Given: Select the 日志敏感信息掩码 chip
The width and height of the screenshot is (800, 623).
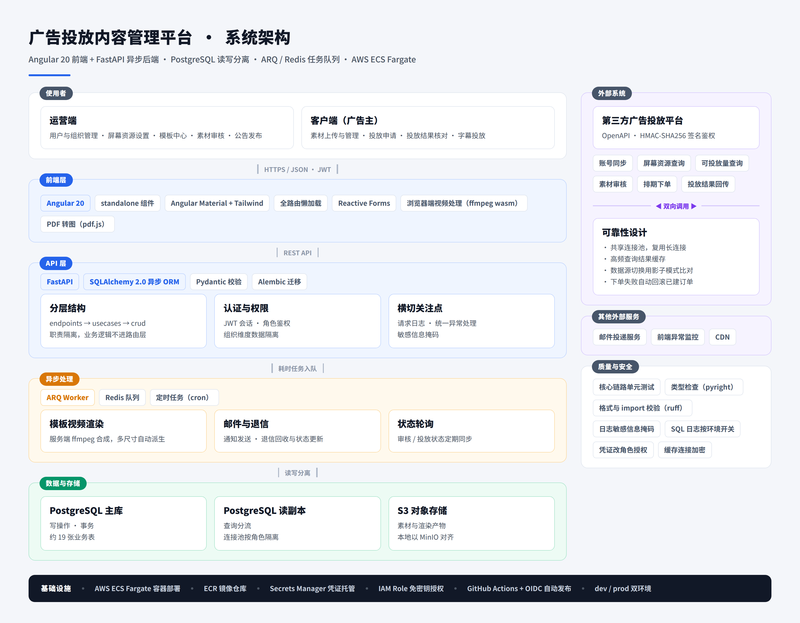Looking at the screenshot, I should tap(627, 429).
